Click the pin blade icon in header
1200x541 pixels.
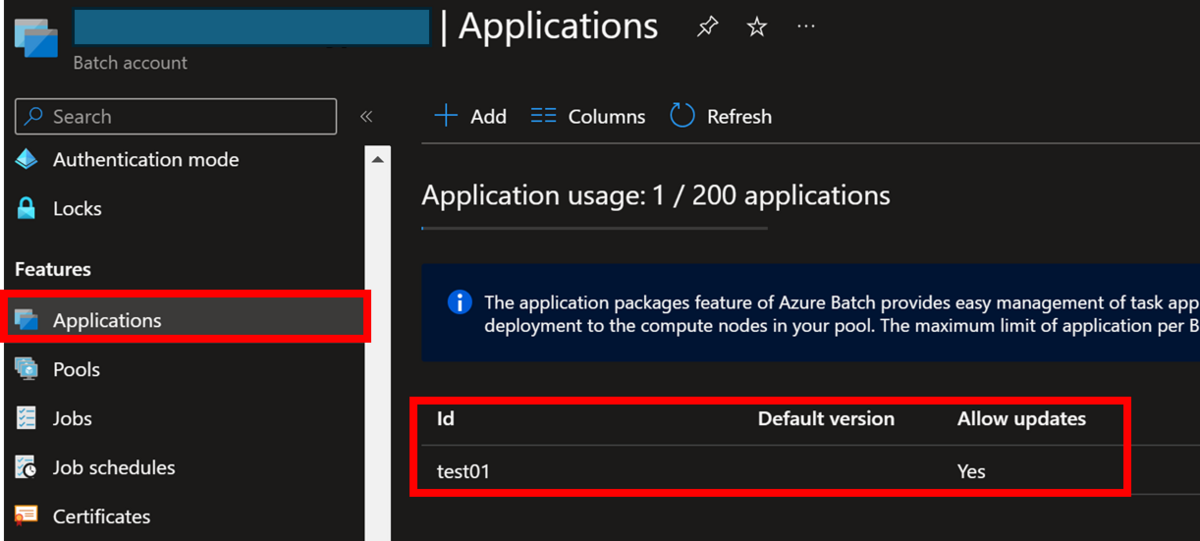(707, 28)
